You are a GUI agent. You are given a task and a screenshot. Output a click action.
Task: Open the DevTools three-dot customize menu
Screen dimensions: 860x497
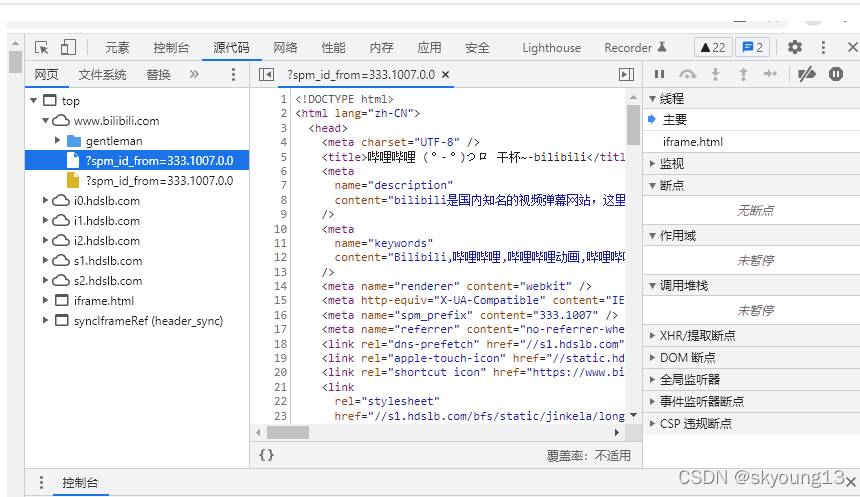click(x=823, y=48)
